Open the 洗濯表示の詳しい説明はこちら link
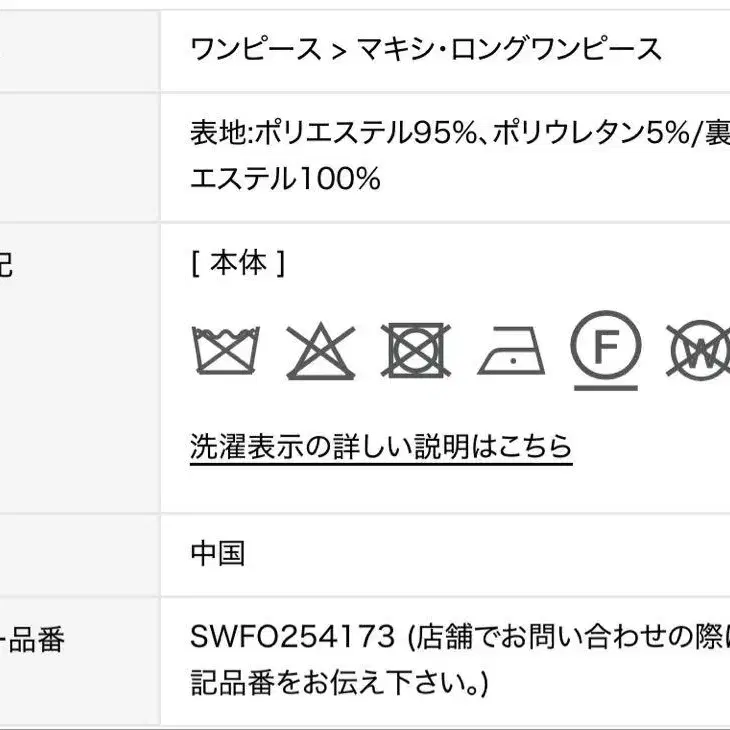This screenshot has height=730, width=730. point(381,446)
